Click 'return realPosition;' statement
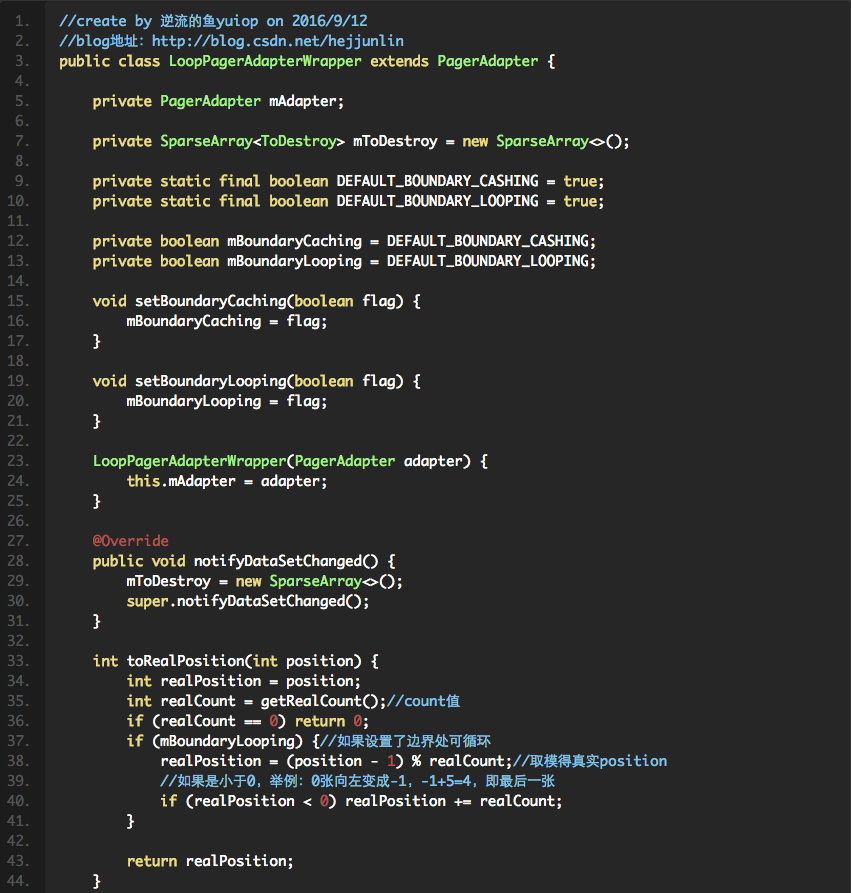Image resolution: width=851 pixels, height=893 pixels. point(210,861)
